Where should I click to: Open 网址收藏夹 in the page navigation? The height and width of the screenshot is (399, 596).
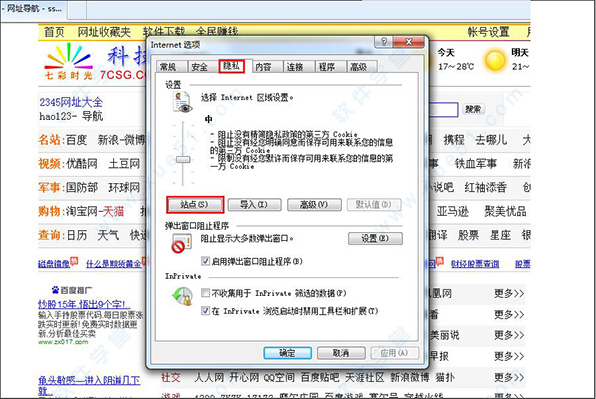point(104,32)
